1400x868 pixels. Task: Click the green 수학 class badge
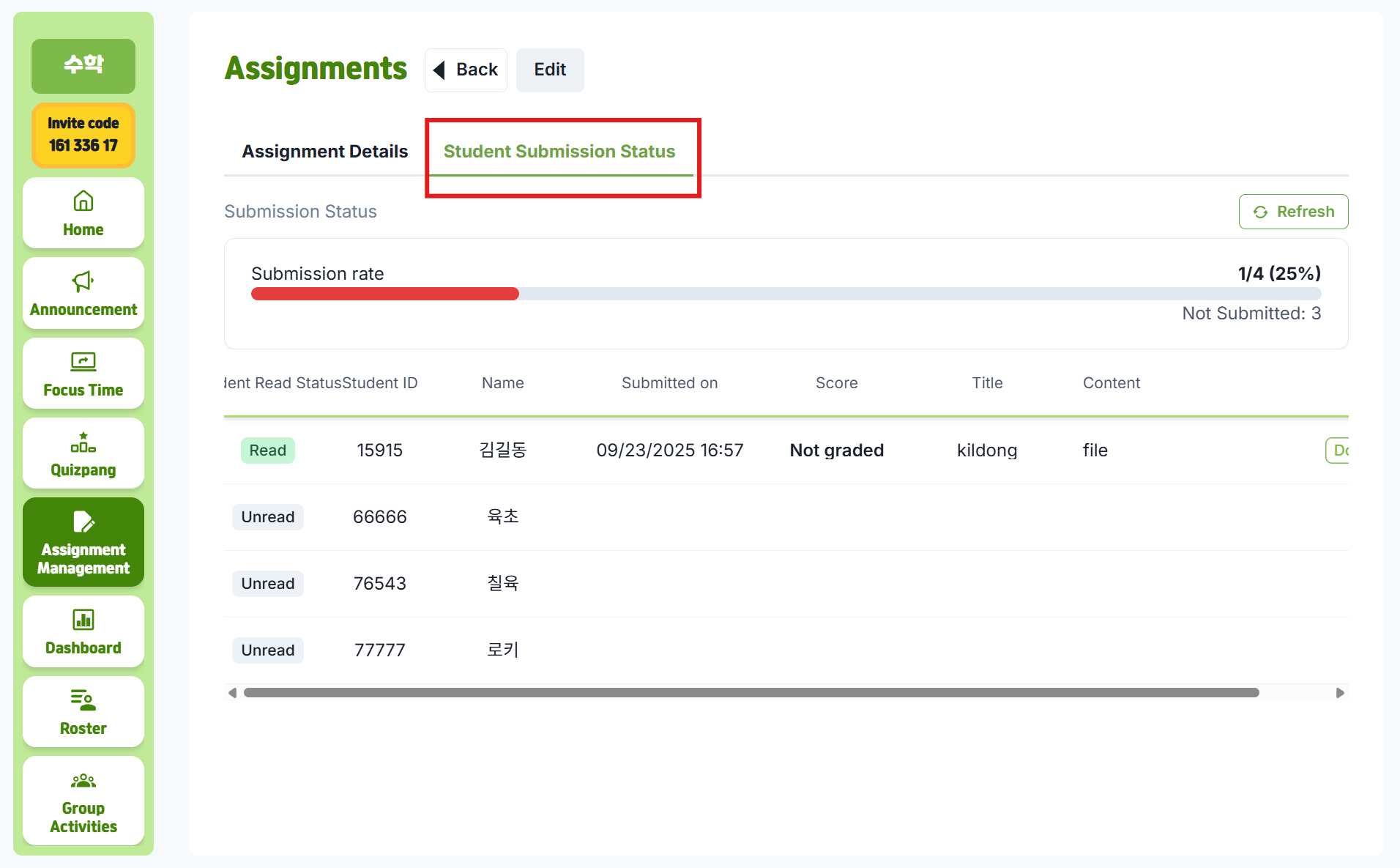coord(83,65)
